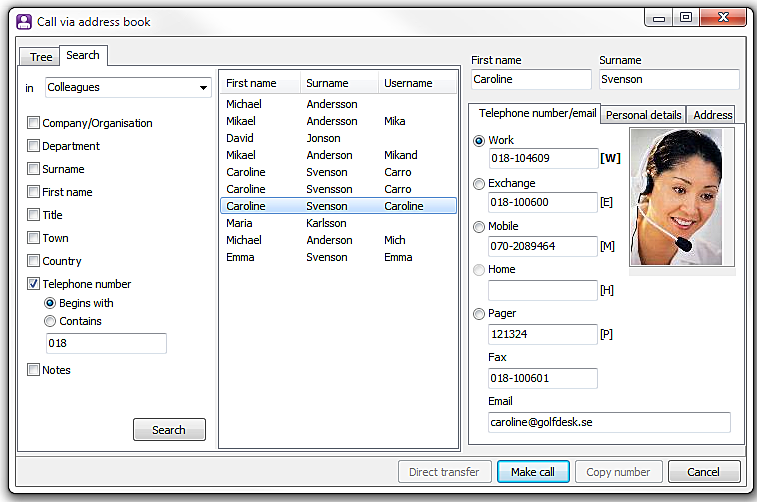Screen dimensions: 757x502
Task: Open the Telephone number/email tab
Action: tap(535, 113)
